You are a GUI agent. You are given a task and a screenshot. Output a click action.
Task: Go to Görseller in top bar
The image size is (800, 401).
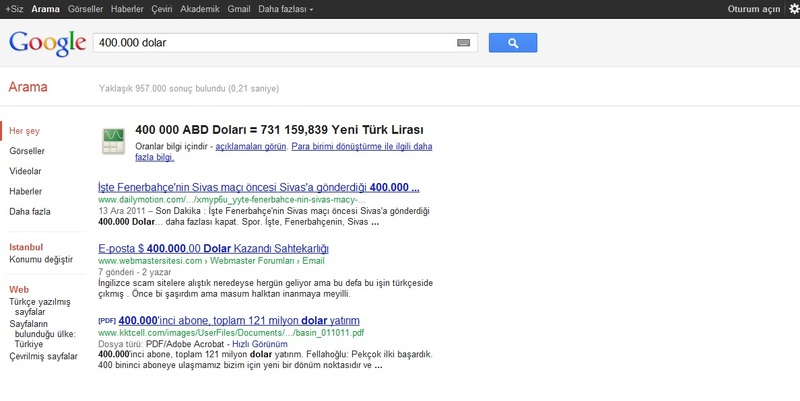pos(85,9)
